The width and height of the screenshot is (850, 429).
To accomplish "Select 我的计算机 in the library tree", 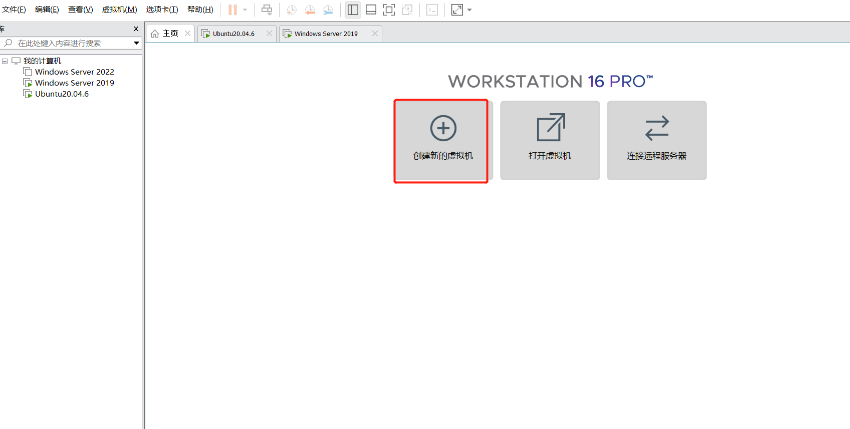I will click(x=42, y=61).
